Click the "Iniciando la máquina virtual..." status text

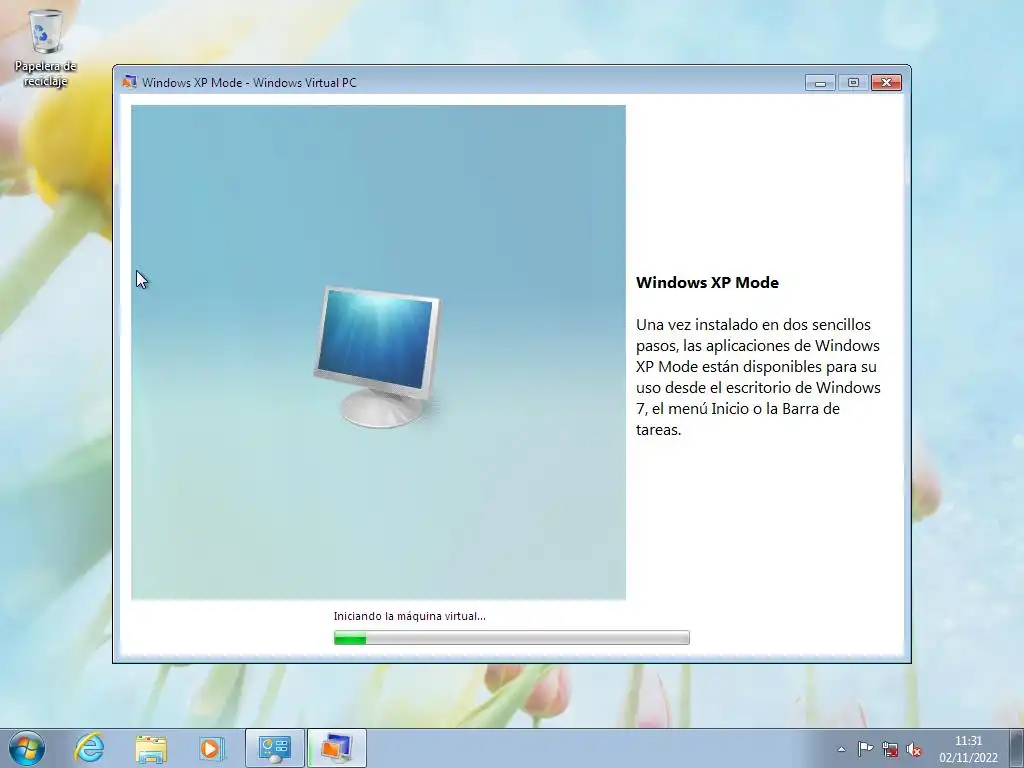coord(409,616)
